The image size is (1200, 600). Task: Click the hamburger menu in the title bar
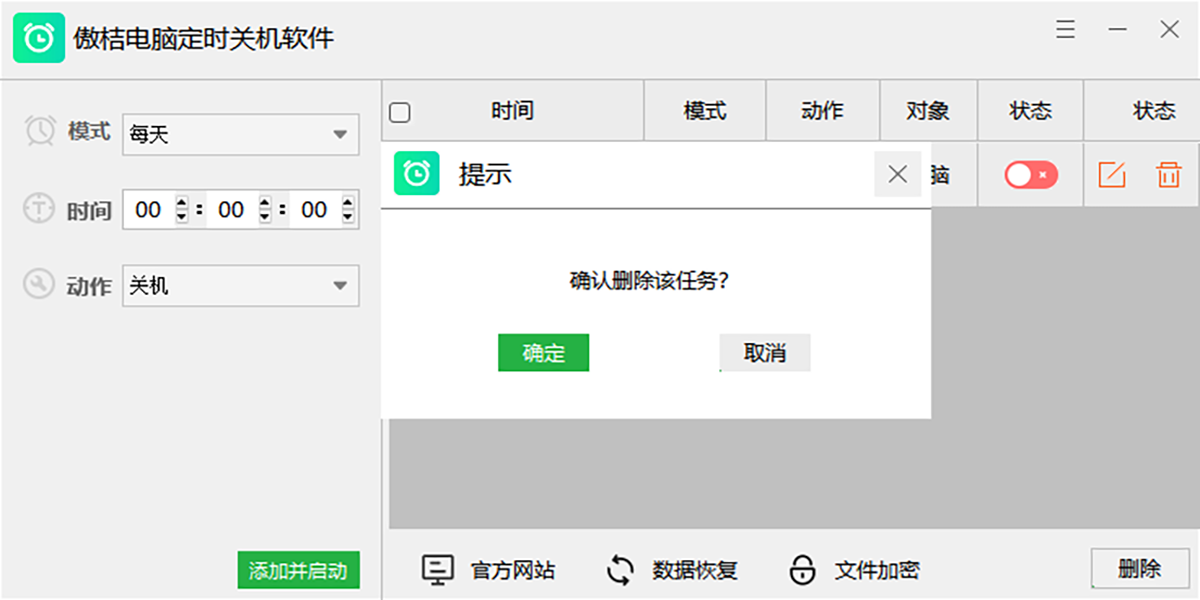pos(1065,30)
